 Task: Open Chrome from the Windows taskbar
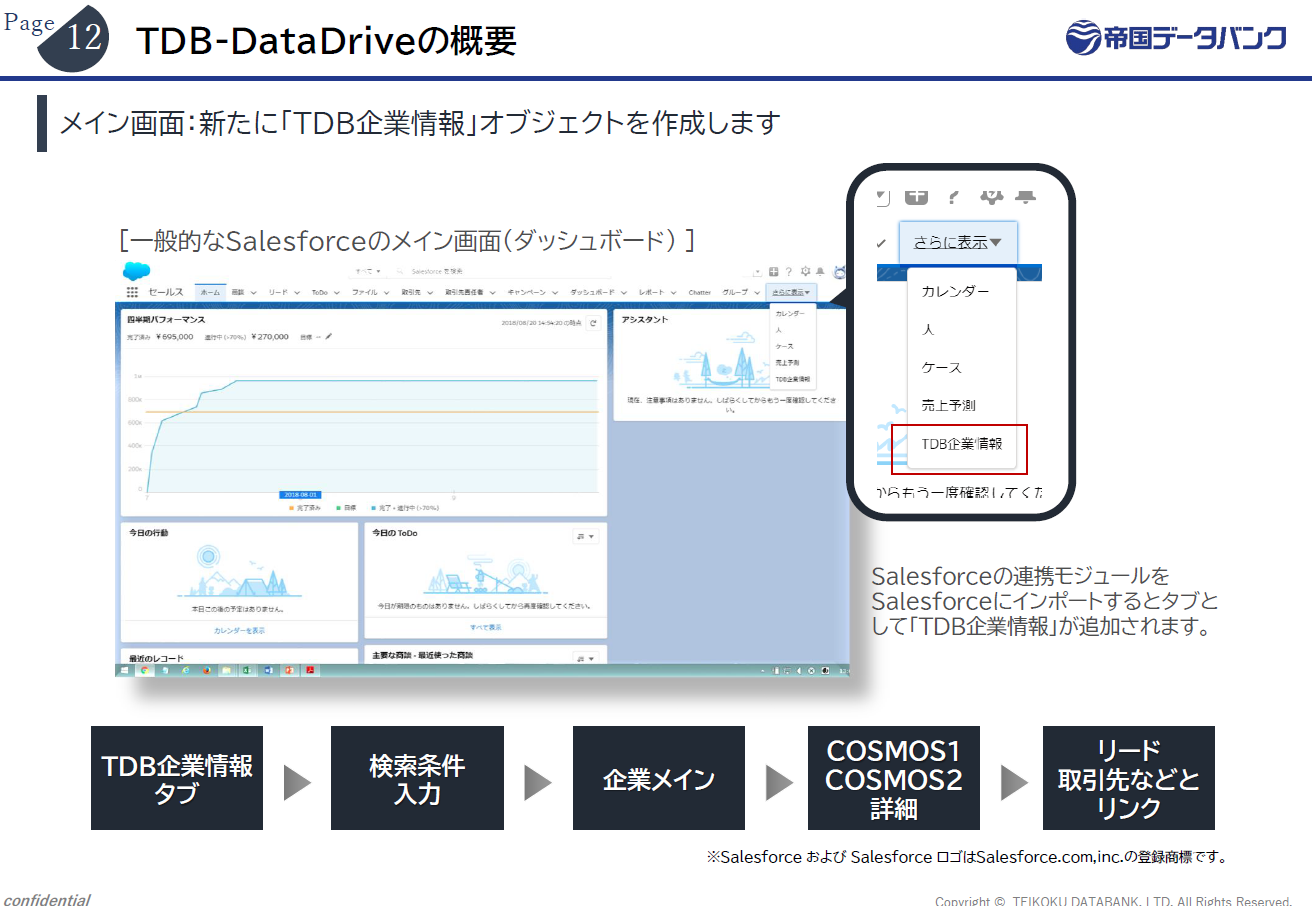point(144,670)
